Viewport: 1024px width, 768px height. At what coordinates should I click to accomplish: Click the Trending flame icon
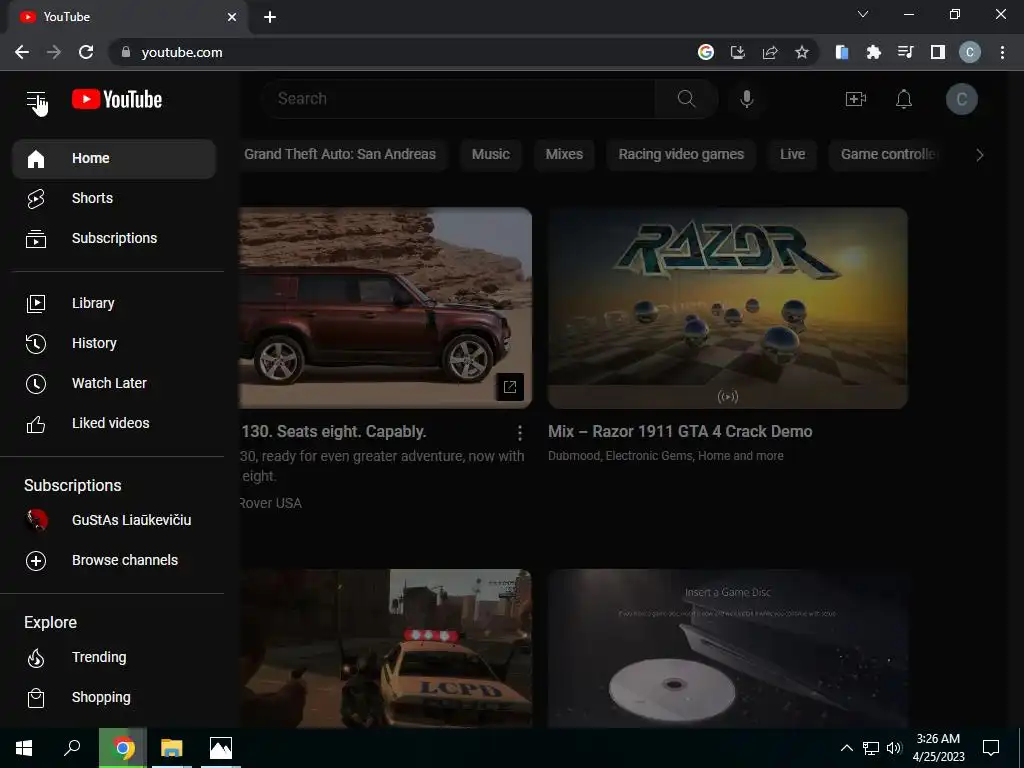[x=36, y=658]
